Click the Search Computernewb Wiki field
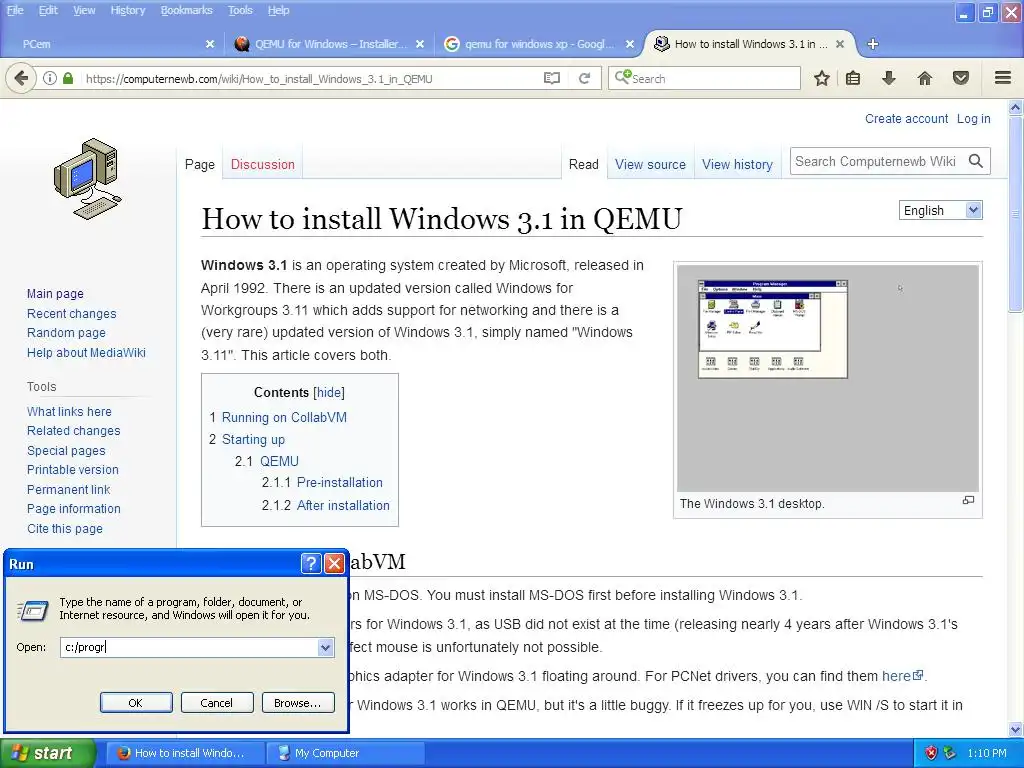Viewport: 1024px width, 768px height. click(878, 161)
